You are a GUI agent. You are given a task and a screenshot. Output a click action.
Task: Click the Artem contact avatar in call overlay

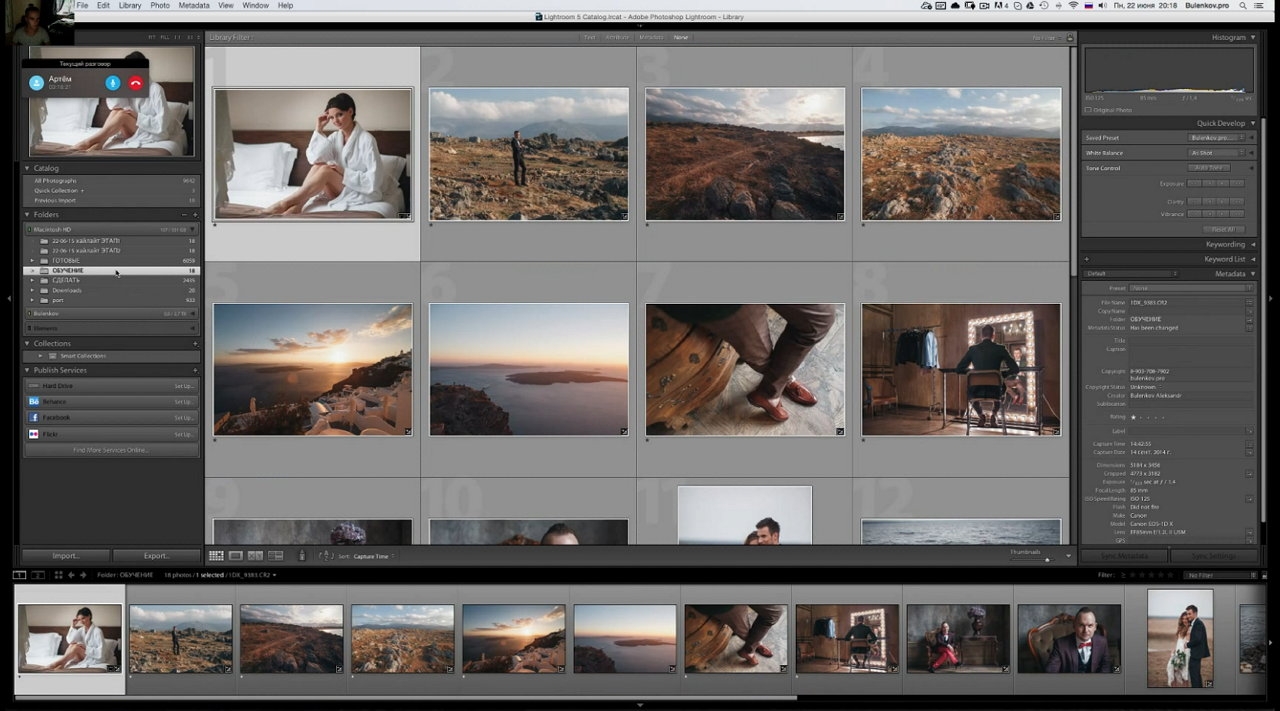(36, 83)
